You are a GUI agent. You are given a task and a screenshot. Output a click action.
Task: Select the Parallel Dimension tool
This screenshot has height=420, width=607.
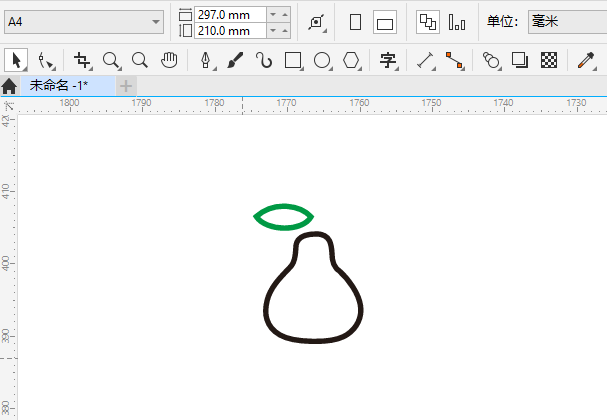425,61
